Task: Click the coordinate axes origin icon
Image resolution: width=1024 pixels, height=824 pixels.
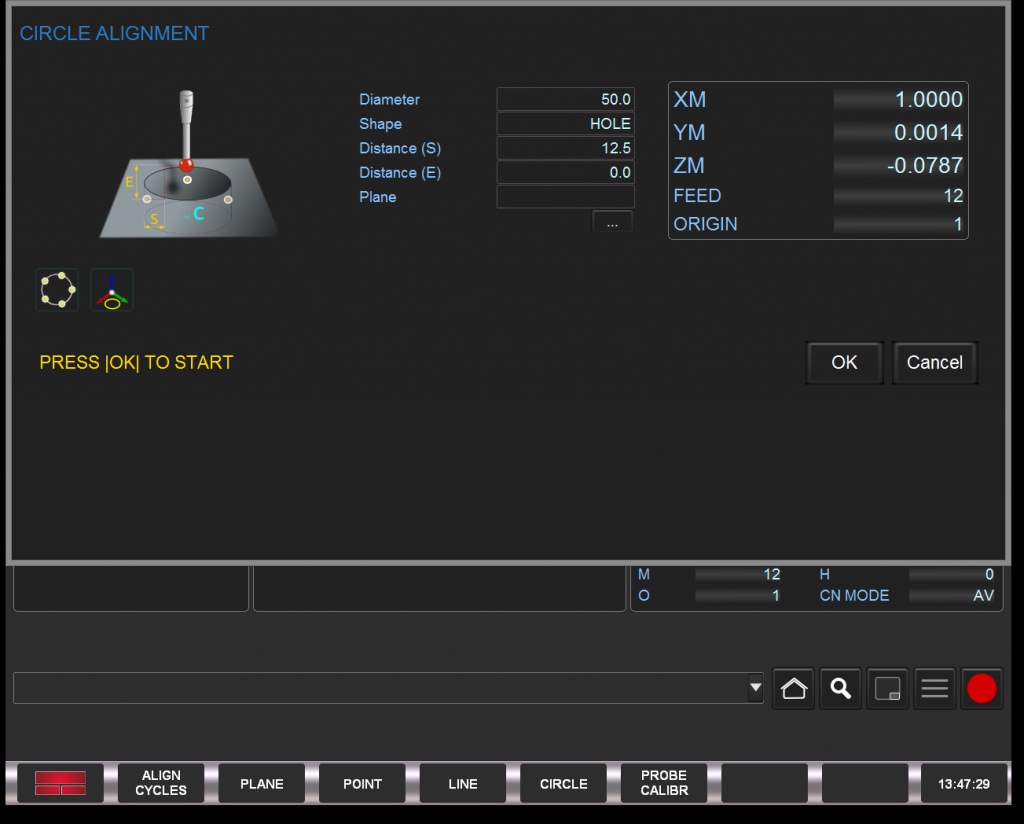Action: (x=112, y=290)
